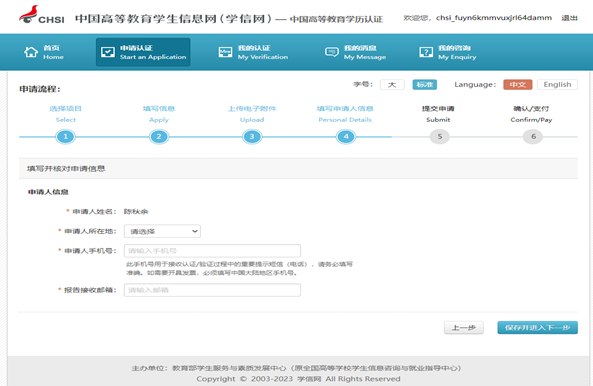This screenshot has width=593, height=386.
Task: Click the applicant mobile number input field
Action: (212, 251)
